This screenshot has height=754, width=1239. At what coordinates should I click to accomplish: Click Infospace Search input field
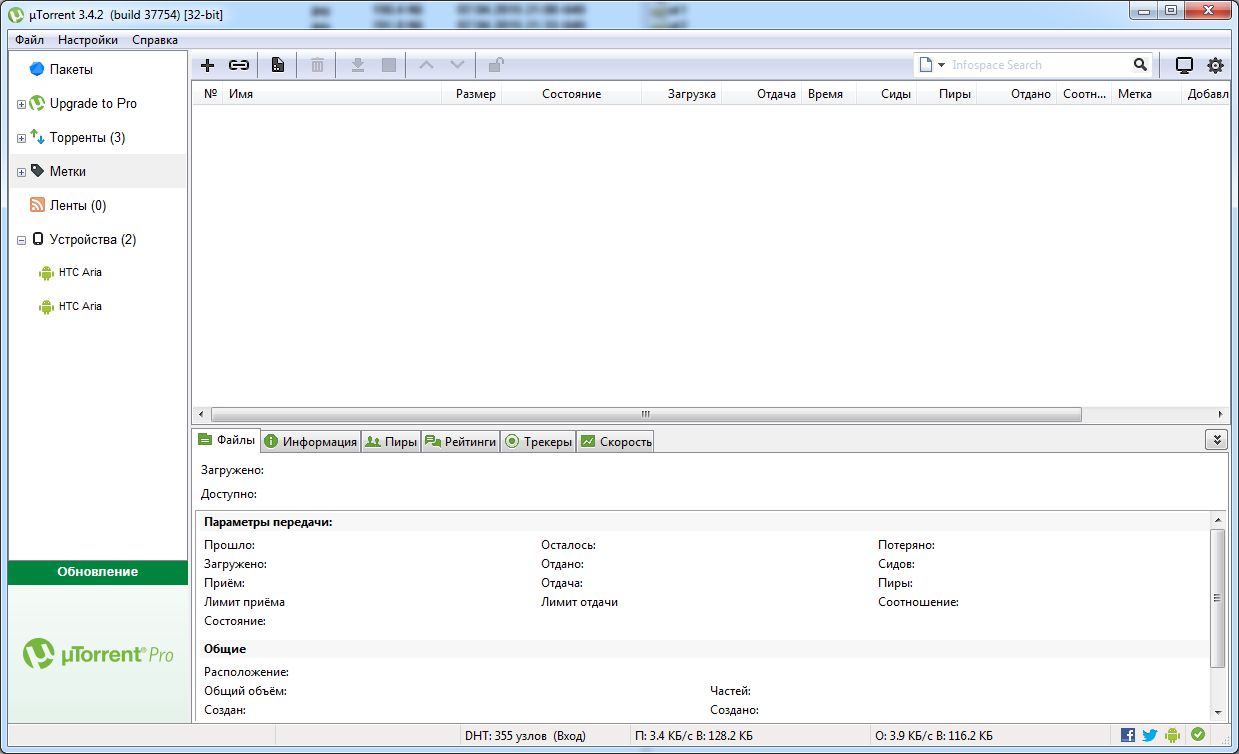[1040, 65]
